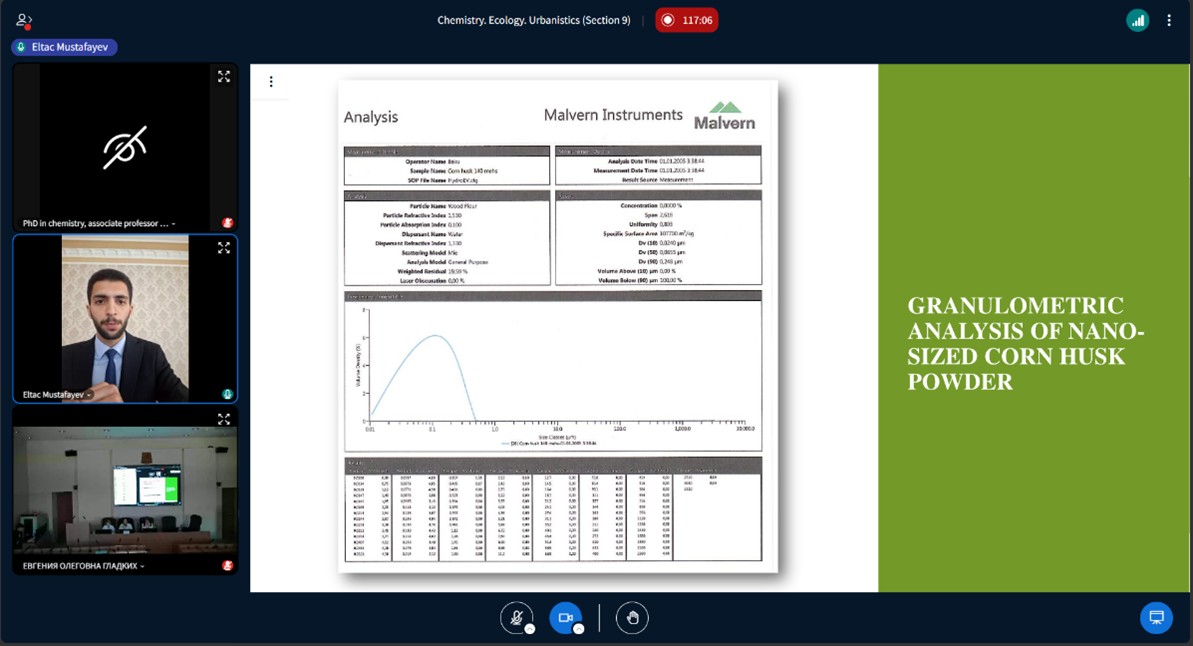Image resolution: width=1193 pixels, height=646 pixels.
Task: Fullscreen Eltac Mustafayev's webcam tile
Action: [x=224, y=247]
